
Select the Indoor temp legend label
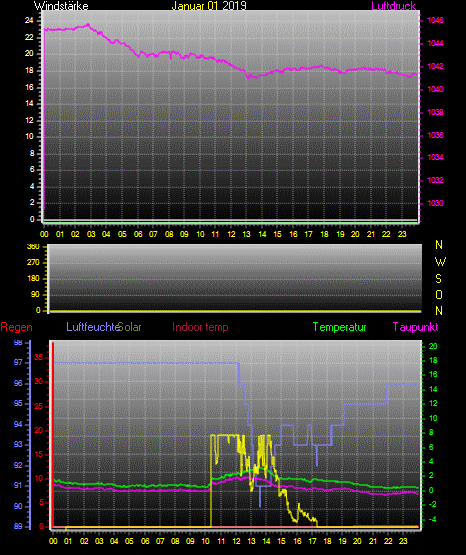point(200,327)
